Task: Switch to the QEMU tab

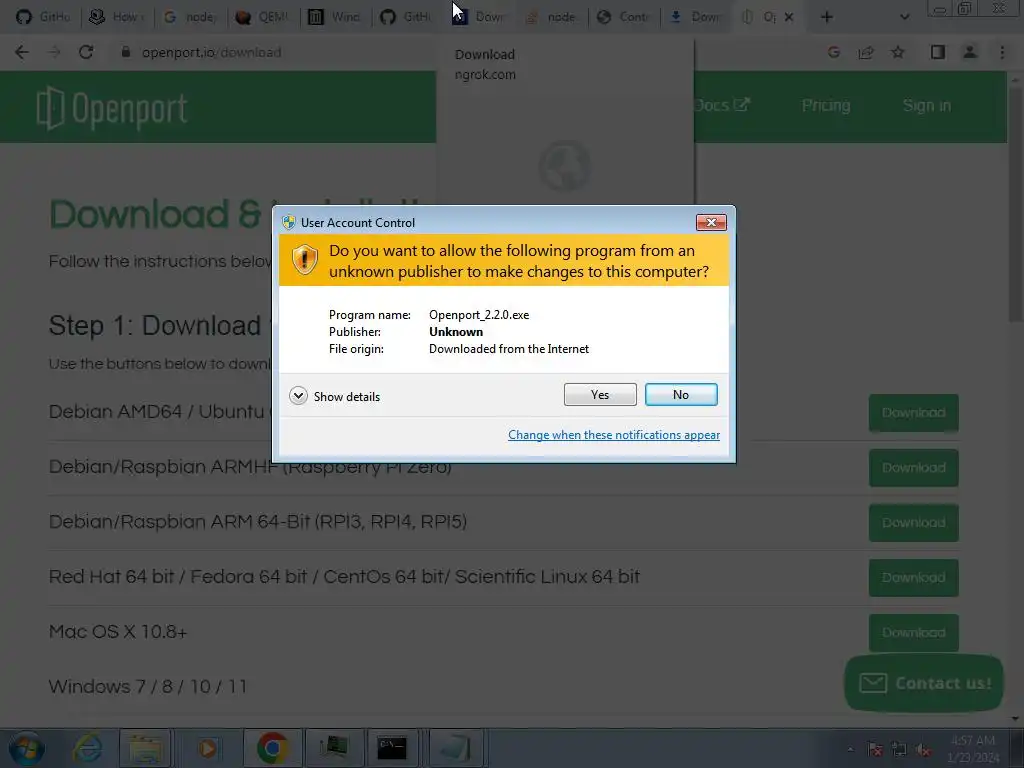Action: [263, 17]
